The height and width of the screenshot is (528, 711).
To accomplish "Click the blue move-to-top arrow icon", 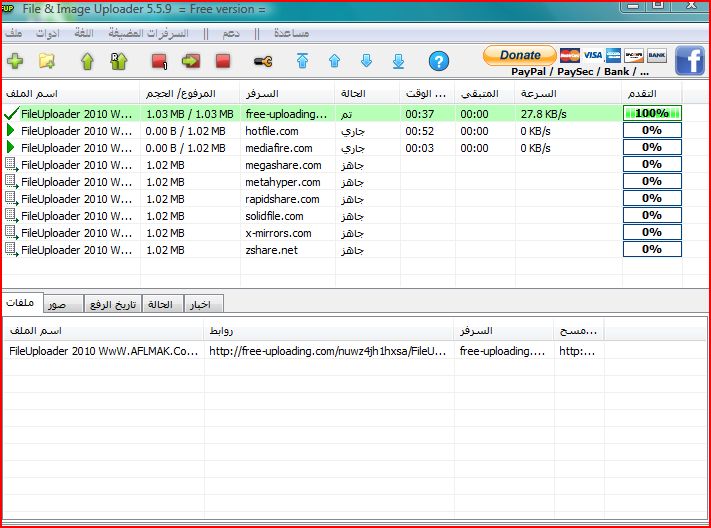I will (302, 61).
